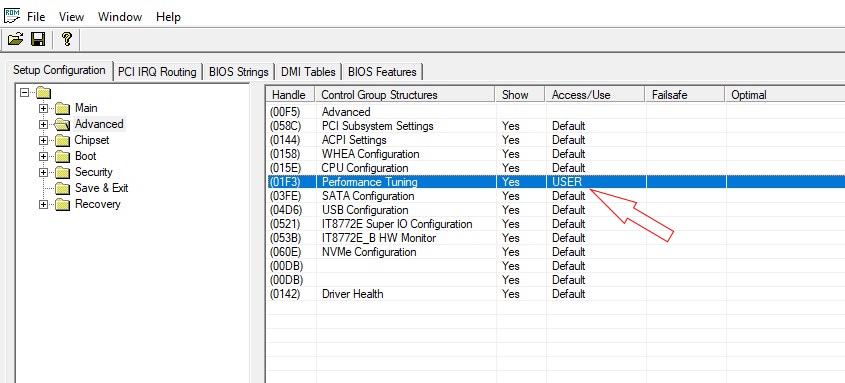Open the View menu
The width and height of the screenshot is (845, 383).
pos(72,17)
